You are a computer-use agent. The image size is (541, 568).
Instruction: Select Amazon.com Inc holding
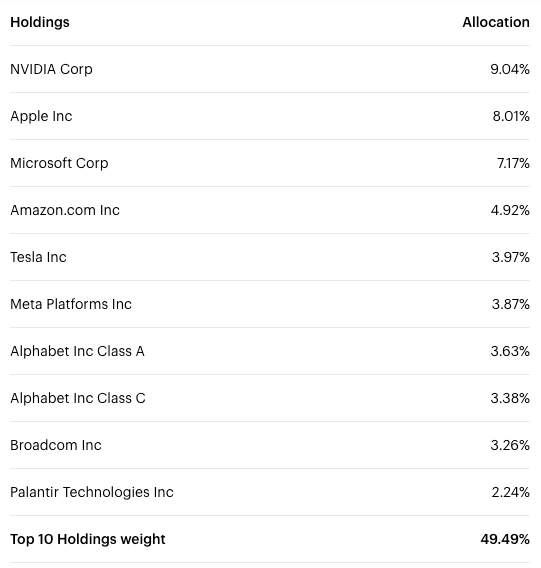tap(65, 210)
